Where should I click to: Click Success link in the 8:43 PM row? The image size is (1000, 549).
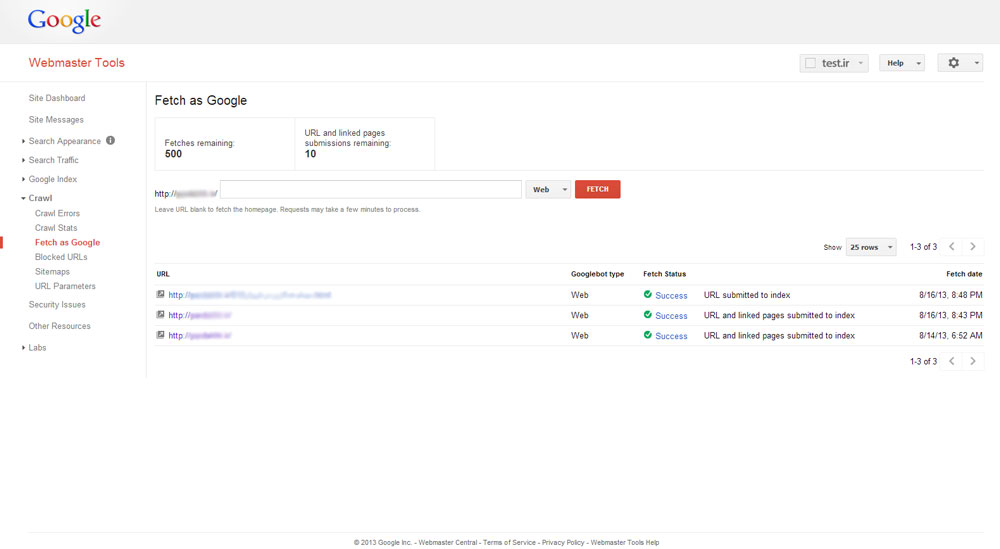[671, 316]
